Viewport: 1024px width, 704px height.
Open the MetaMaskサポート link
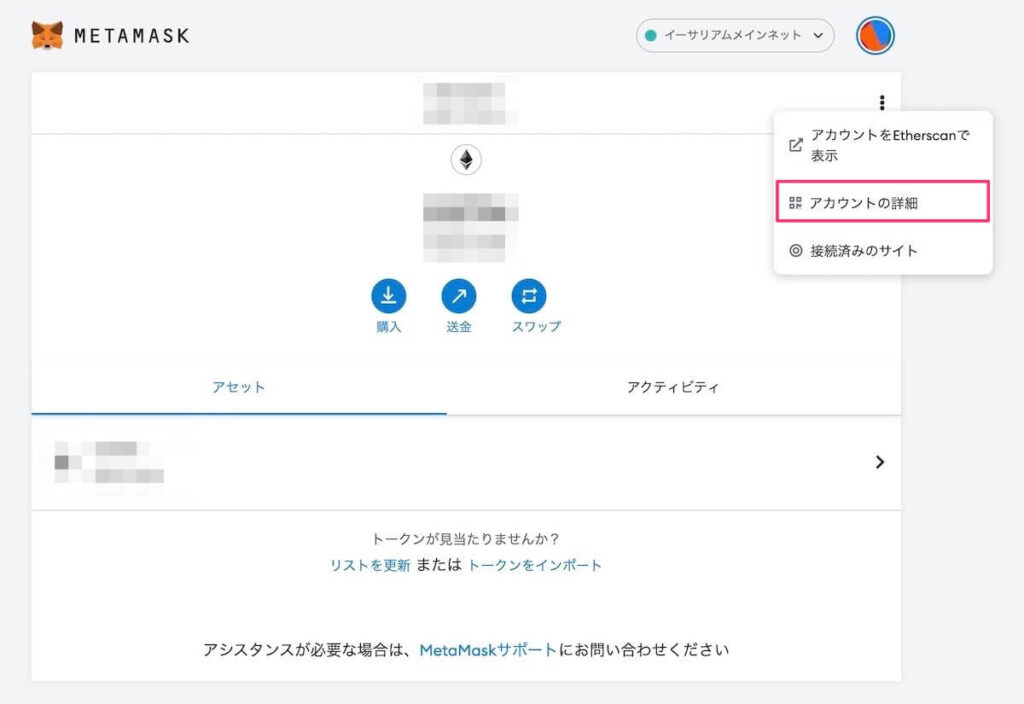click(488, 650)
